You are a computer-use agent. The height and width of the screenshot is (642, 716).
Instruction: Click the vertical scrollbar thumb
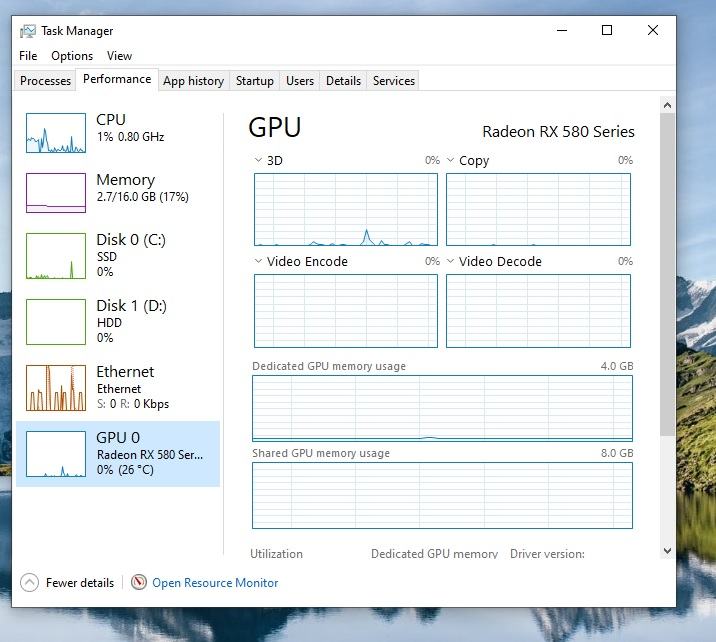[667, 274]
